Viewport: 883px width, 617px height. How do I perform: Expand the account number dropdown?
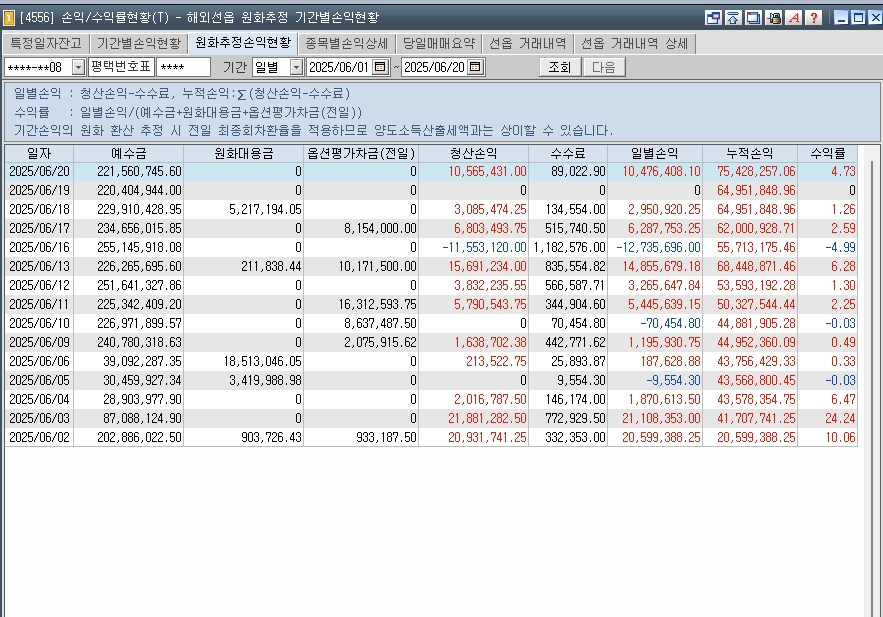pyautogui.click(x=78, y=68)
